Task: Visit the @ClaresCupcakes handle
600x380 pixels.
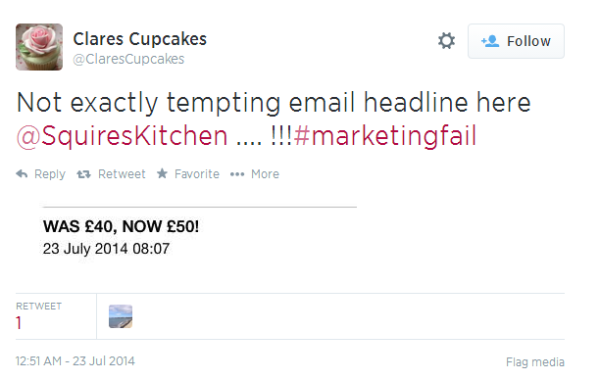Action: point(129,59)
